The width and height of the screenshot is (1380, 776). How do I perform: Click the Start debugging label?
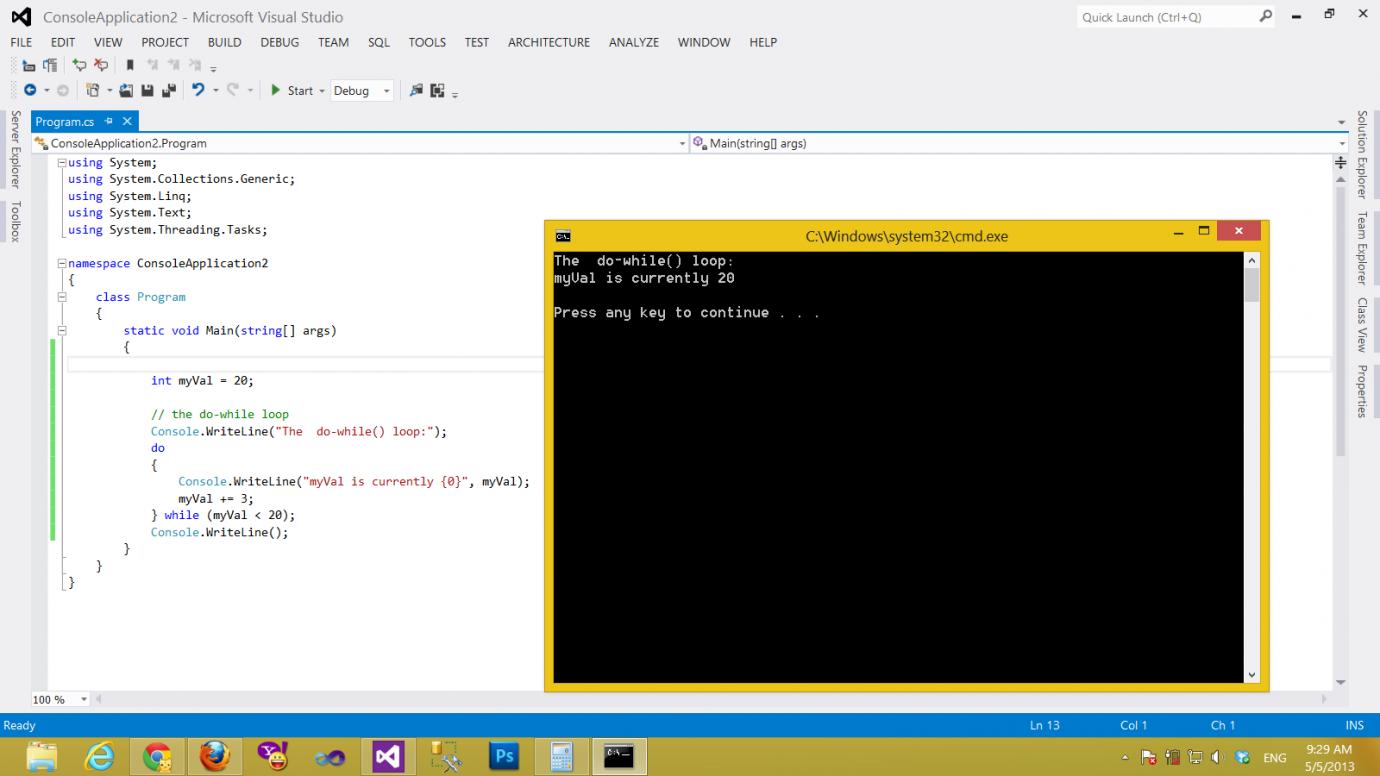click(300, 91)
